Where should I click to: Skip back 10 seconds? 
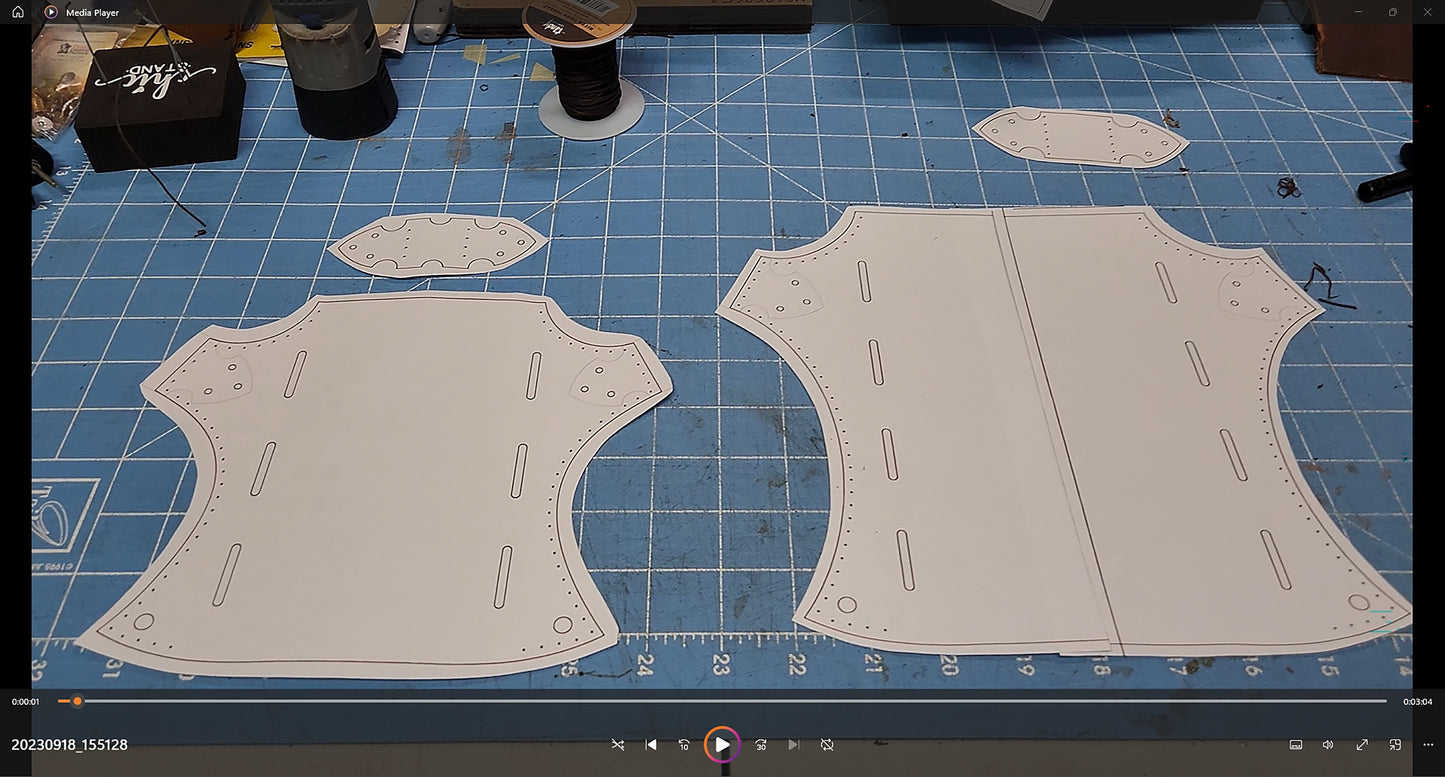click(684, 745)
